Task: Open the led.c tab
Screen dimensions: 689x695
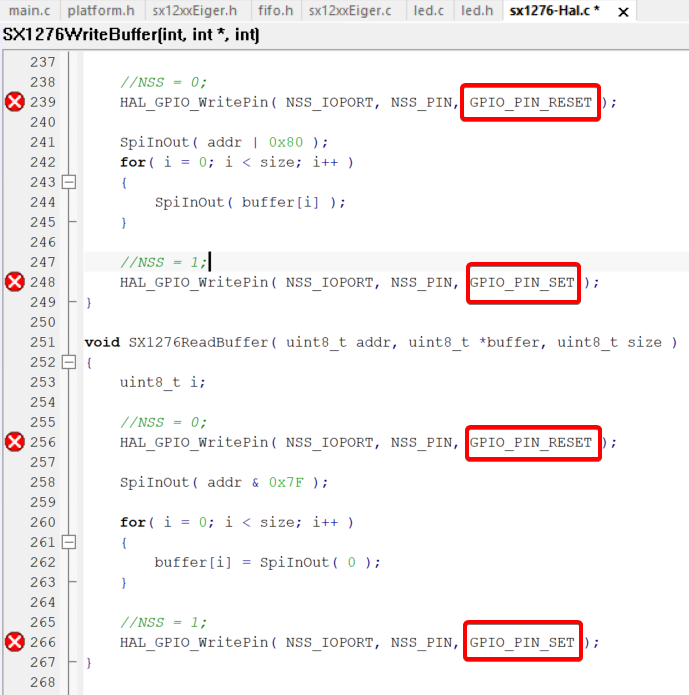Action: (x=428, y=11)
